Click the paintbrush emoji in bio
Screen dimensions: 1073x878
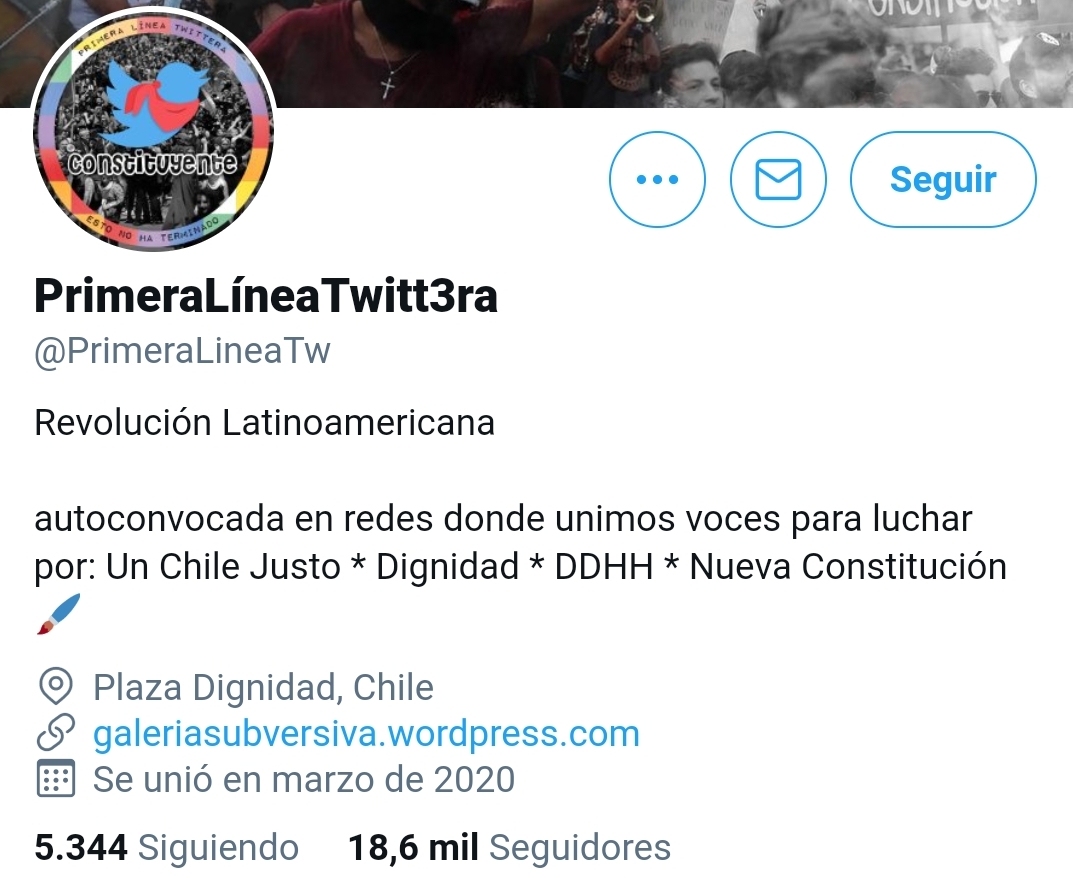coord(58,614)
